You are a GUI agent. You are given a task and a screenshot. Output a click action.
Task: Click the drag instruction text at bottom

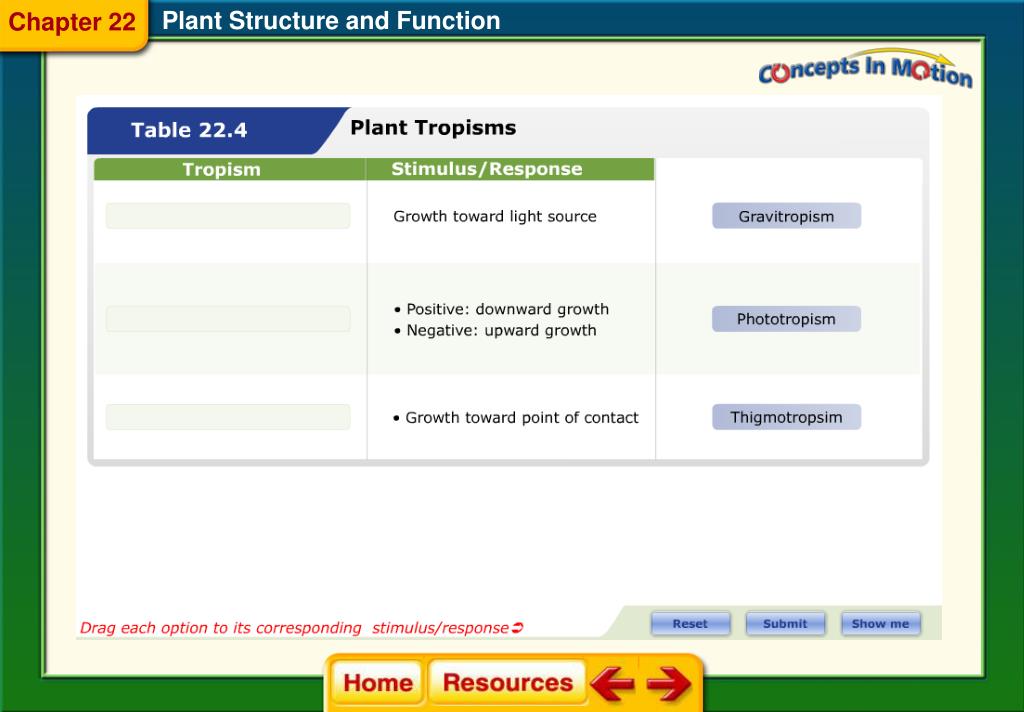(x=301, y=628)
